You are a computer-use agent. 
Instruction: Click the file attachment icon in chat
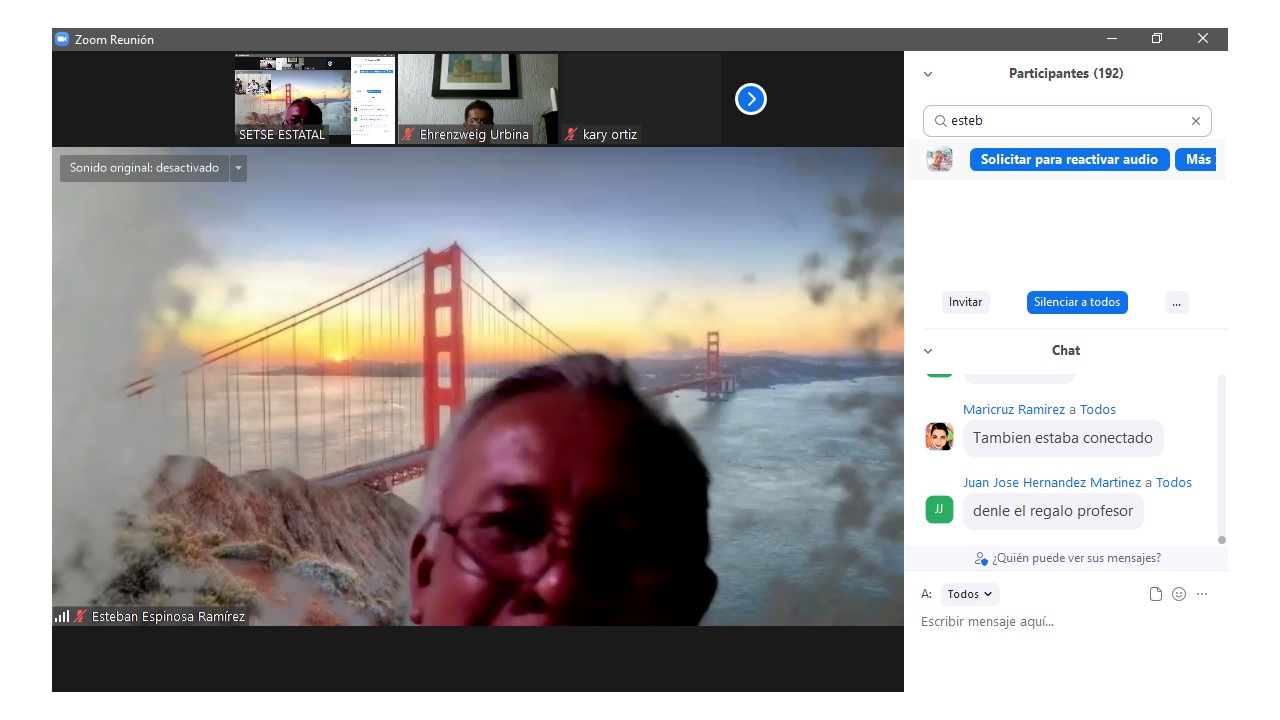(x=1156, y=594)
